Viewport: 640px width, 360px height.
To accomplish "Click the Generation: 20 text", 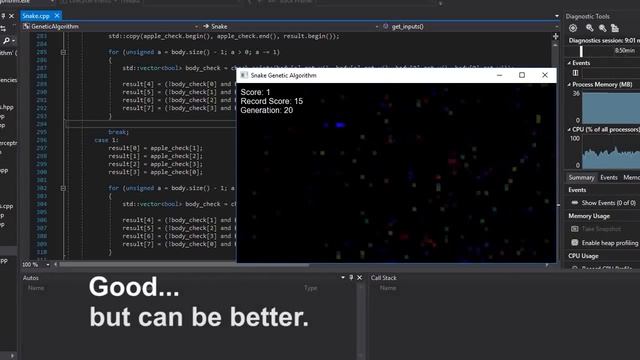I will (x=267, y=110).
